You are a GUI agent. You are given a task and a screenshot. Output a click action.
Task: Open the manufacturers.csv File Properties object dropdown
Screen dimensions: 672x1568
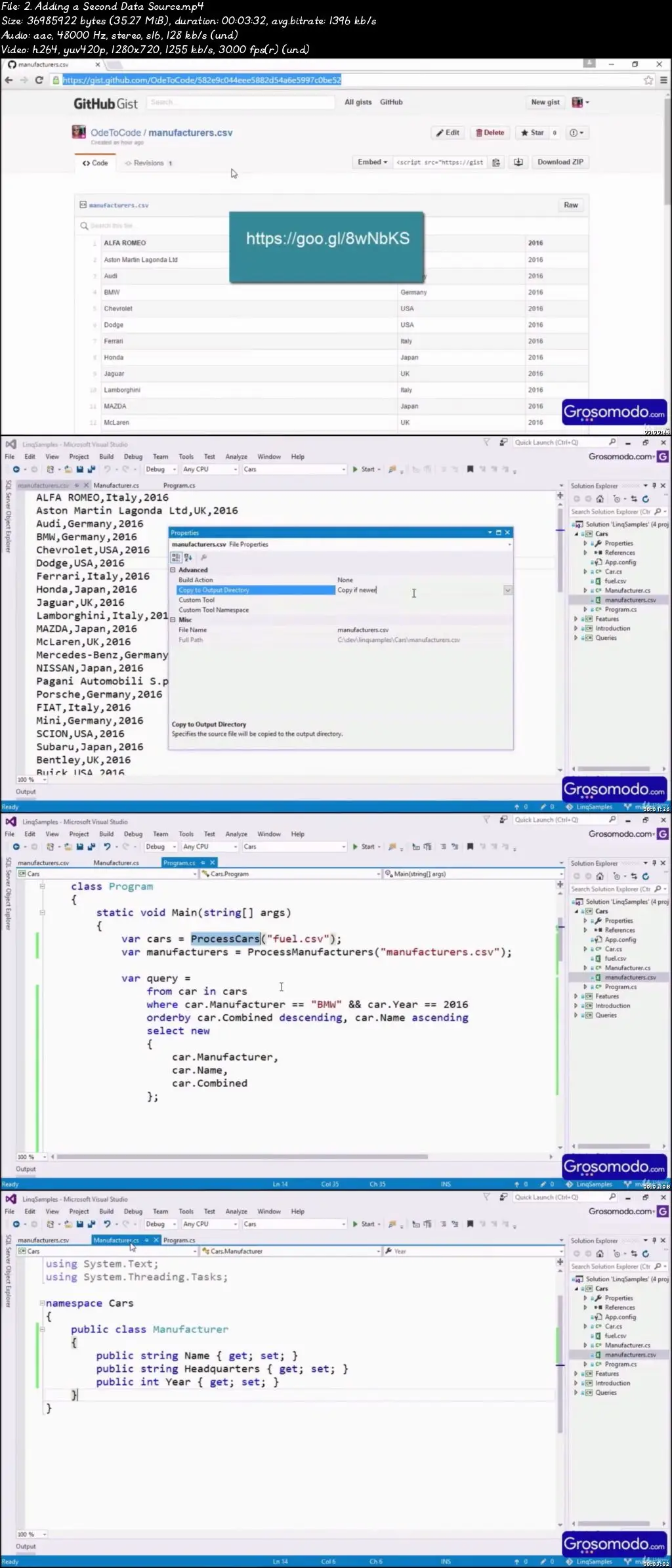click(509, 544)
